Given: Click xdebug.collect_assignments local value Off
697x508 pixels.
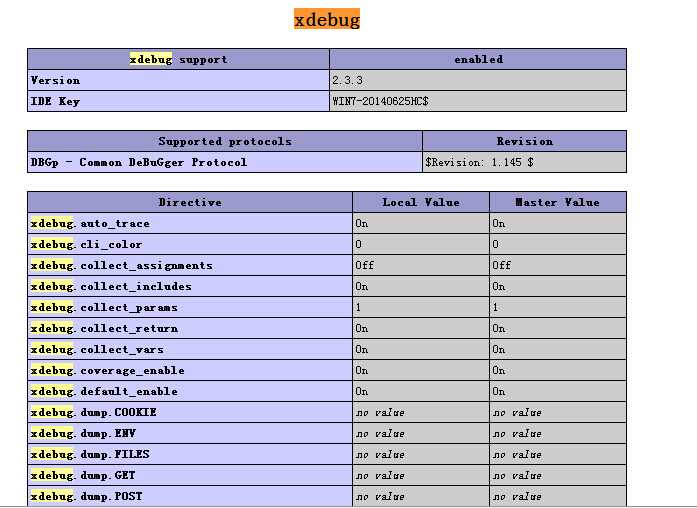Looking at the screenshot, I should [x=421, y=265].
